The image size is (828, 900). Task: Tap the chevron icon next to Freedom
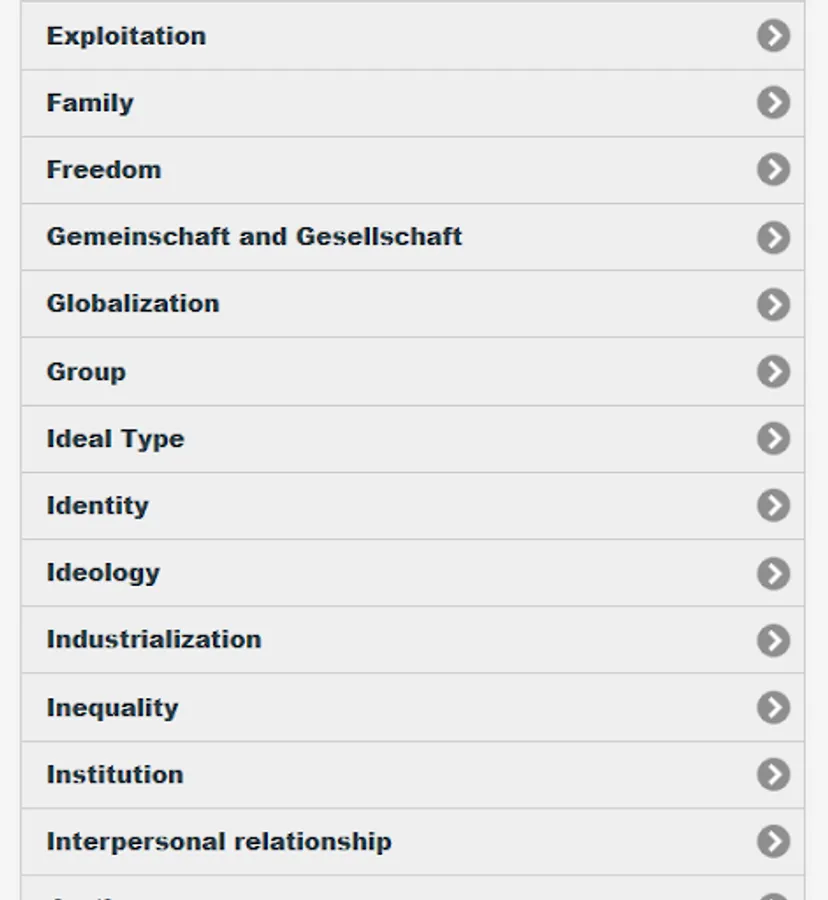click(773, 170)
